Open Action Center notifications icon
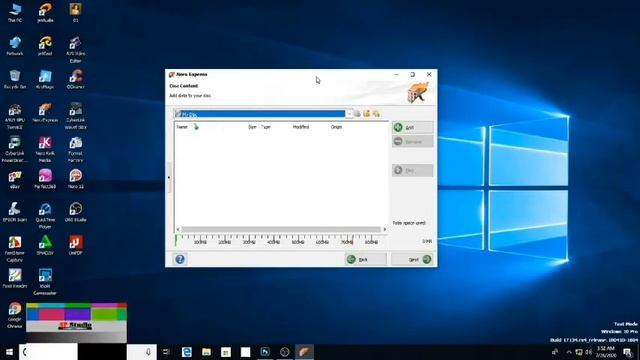This screenshot has height=360, width=640. pos(628,352)
